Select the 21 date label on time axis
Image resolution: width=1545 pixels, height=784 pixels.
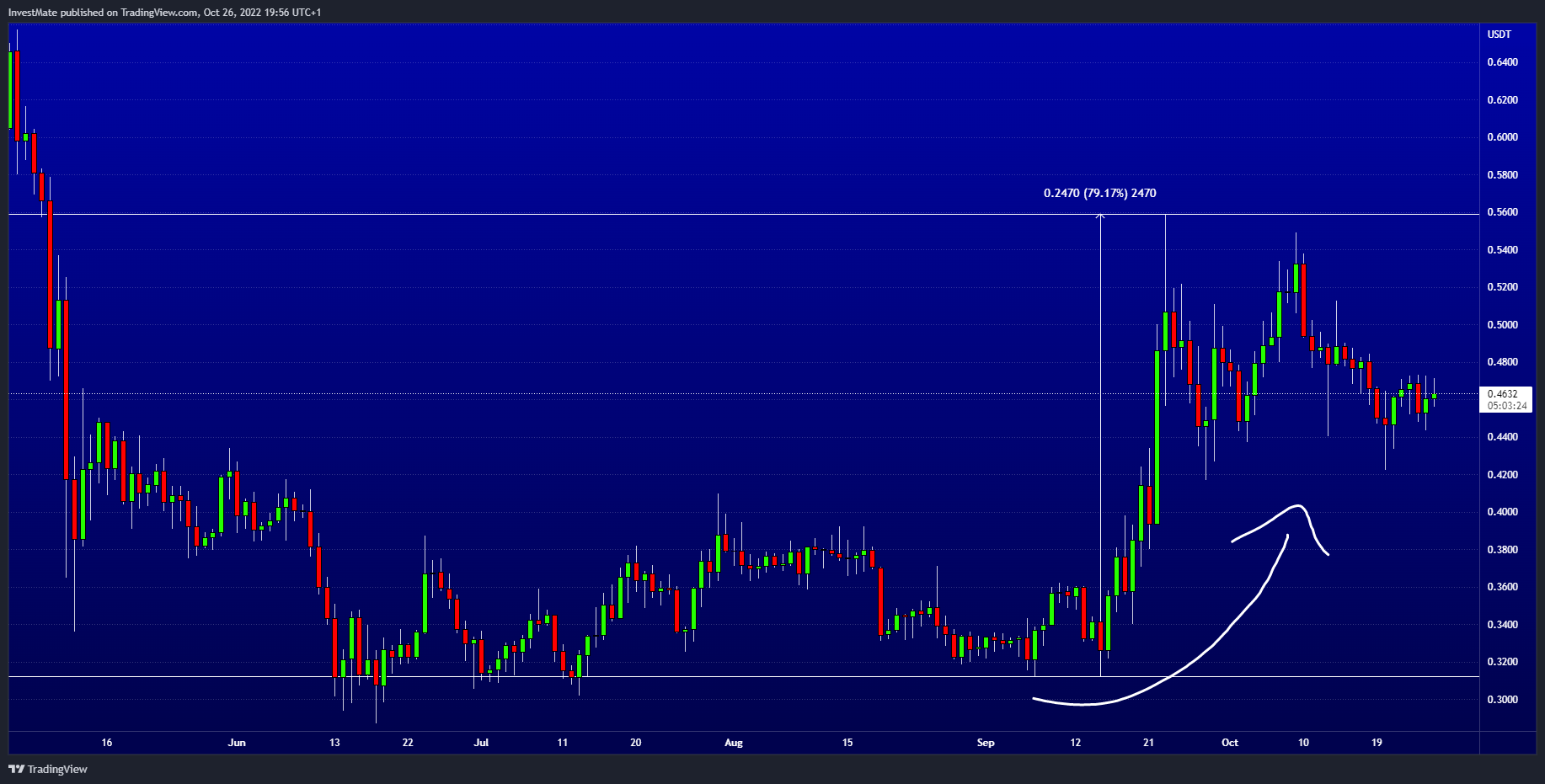pos(1148,743)
